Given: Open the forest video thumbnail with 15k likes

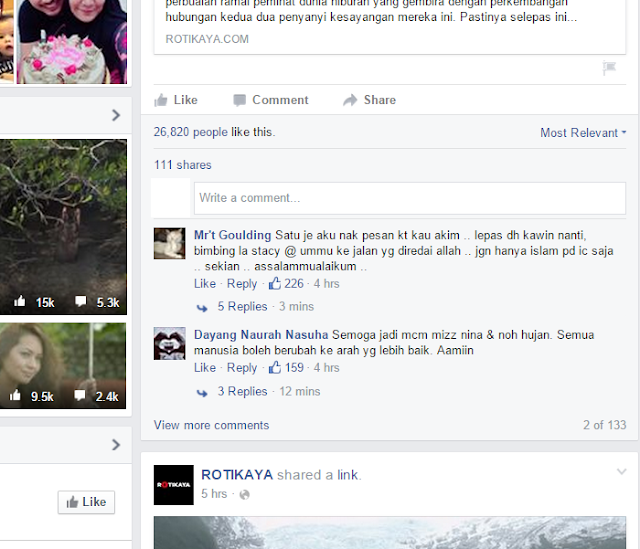Looking at the screenshot, I should tap(63, 227).
